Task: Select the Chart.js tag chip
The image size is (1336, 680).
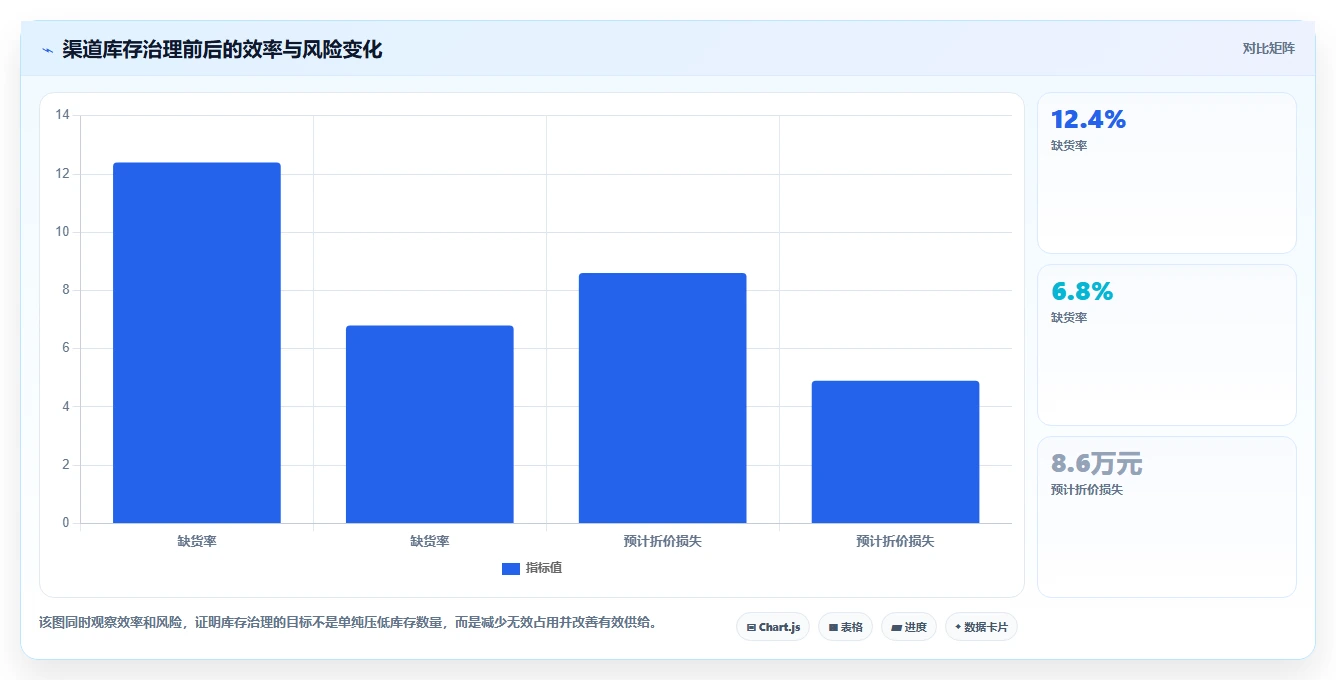Action: [x=773, y=627]
